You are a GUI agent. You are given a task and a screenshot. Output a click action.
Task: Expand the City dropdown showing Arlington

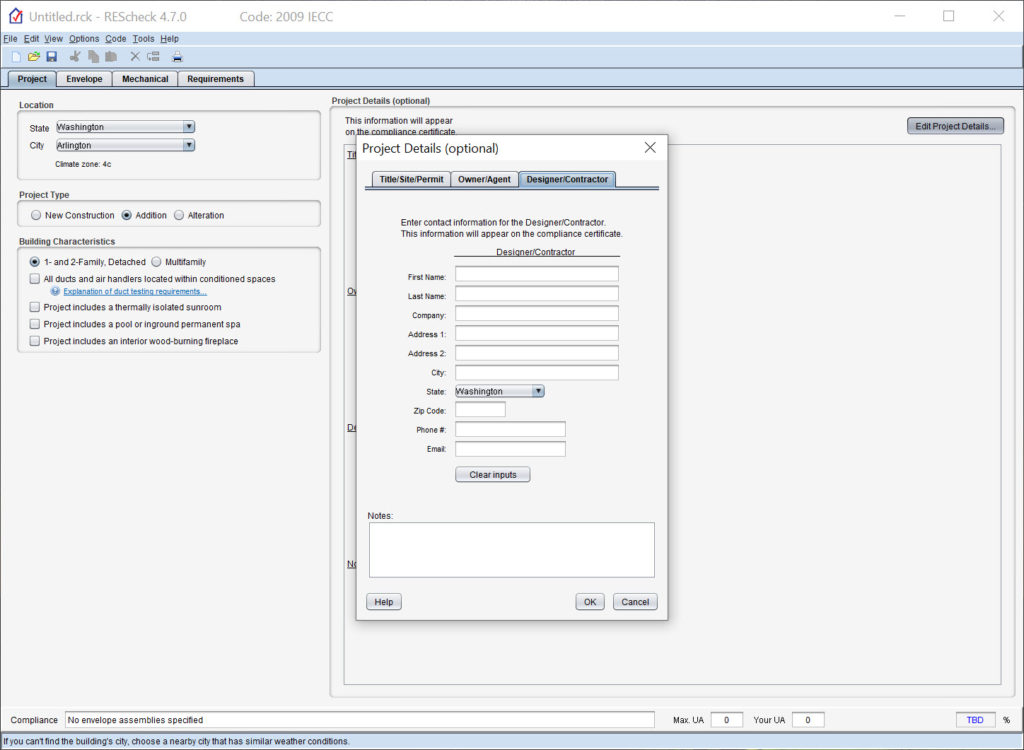coord(188,145)
